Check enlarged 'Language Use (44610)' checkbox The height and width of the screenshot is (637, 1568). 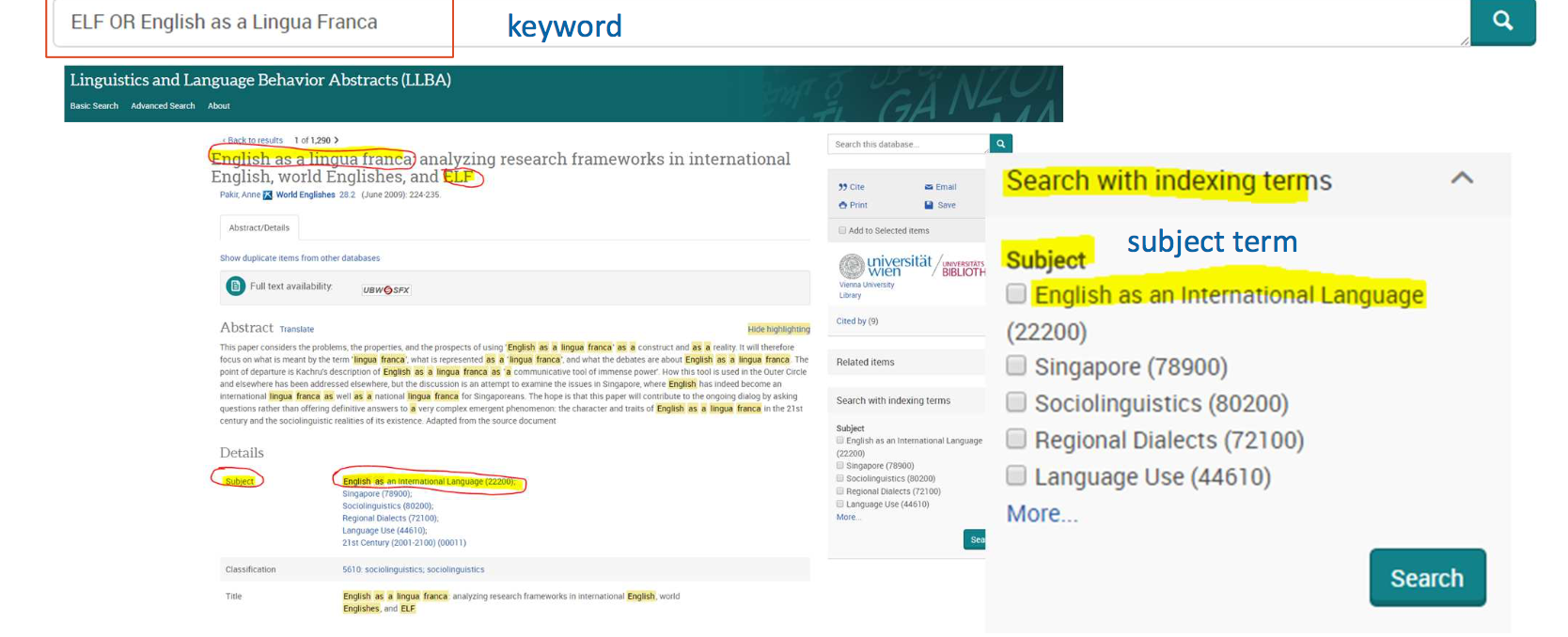1016,475
